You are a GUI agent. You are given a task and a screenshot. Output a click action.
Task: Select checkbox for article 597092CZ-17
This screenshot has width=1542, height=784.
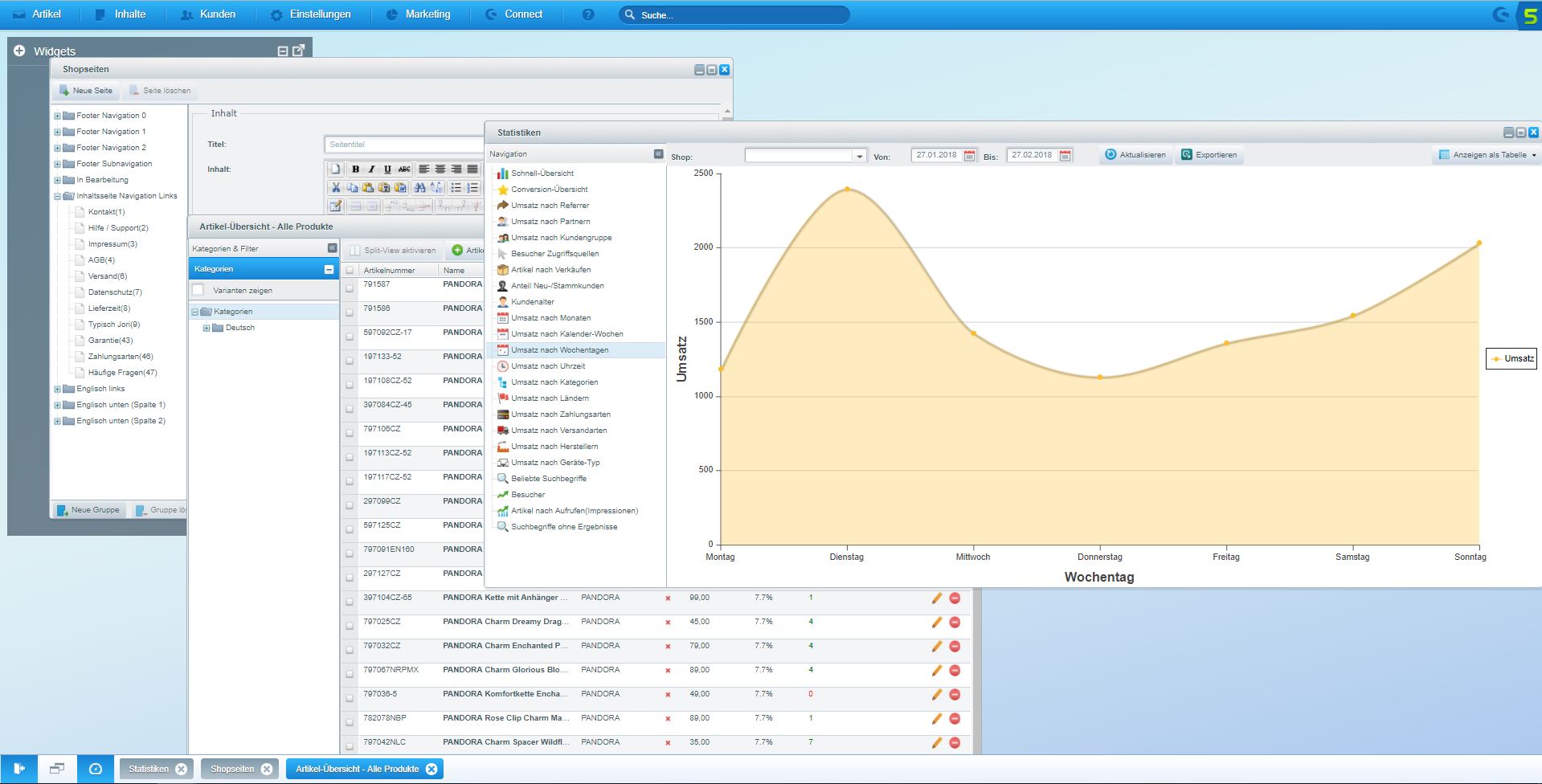coord(350,337)
